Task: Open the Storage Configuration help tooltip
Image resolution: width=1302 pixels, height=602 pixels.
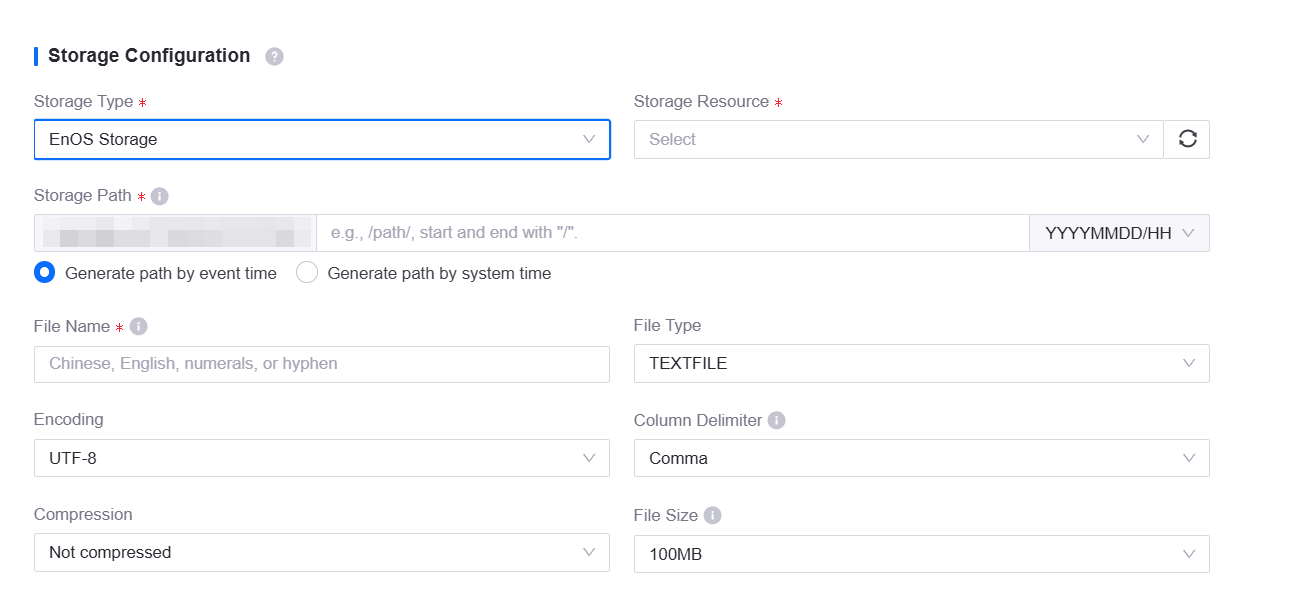Action: 273,56
